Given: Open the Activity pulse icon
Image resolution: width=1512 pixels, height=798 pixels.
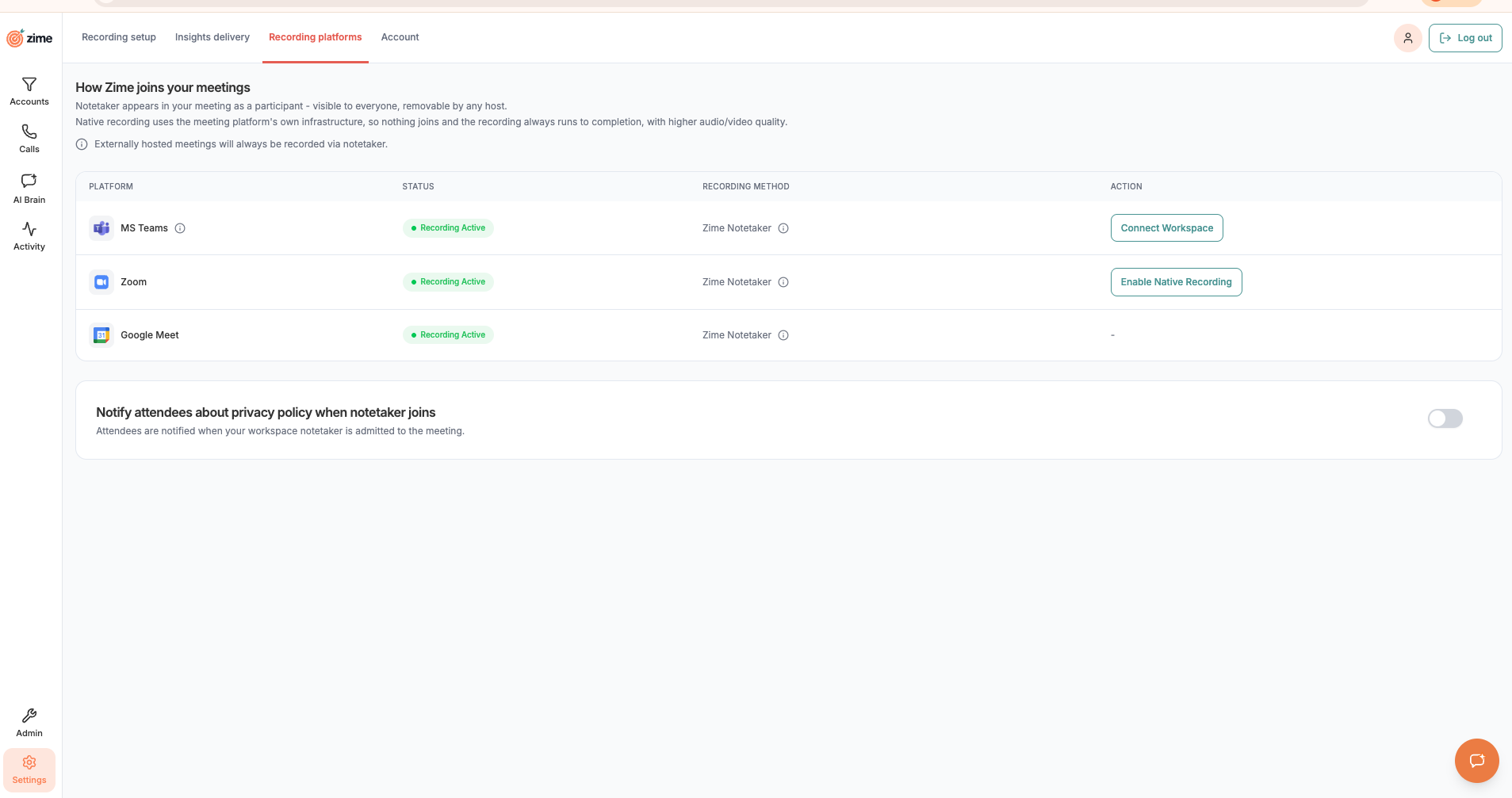Looking at the screenshot, I should (x=29, y=229).
